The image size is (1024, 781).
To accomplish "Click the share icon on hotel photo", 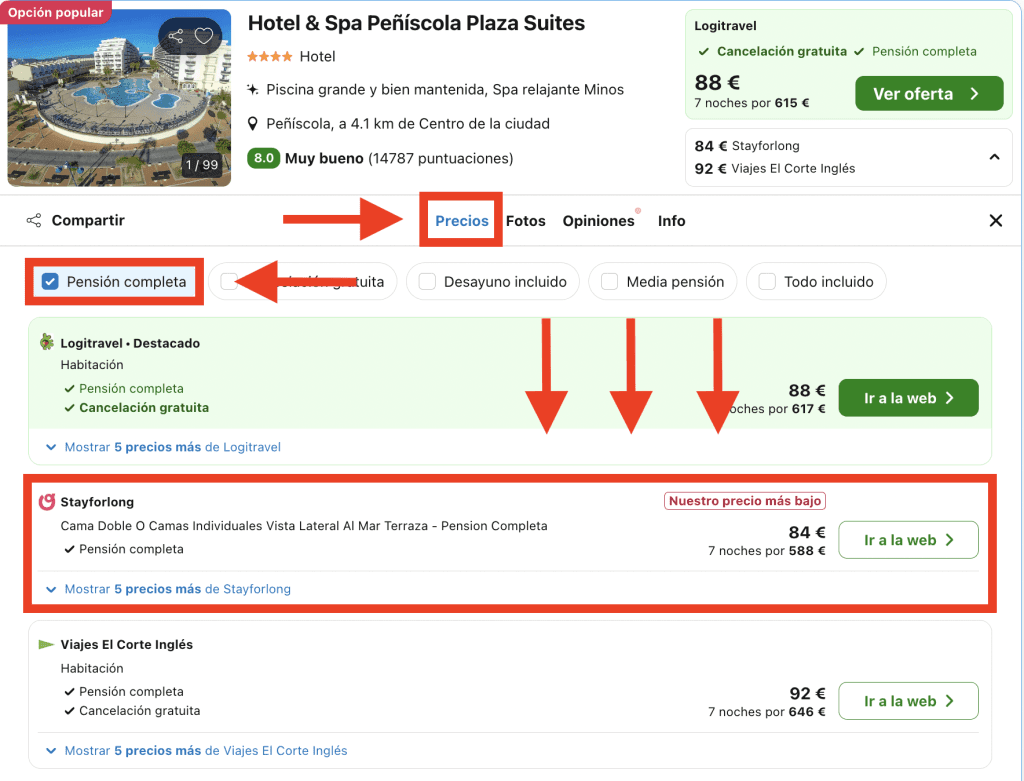I will (x=176, y=37).
